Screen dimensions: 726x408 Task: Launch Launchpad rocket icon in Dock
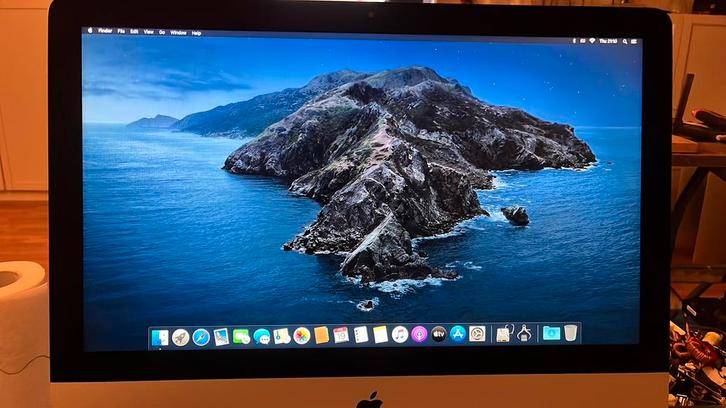tap(181, 338)
